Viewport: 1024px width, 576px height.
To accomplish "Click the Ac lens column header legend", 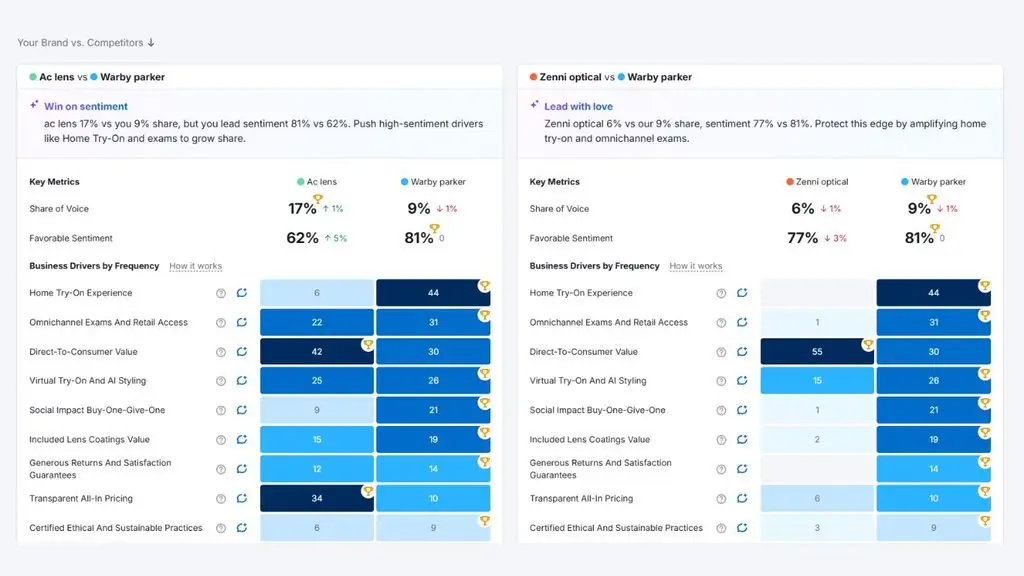I will click(317, 182).
